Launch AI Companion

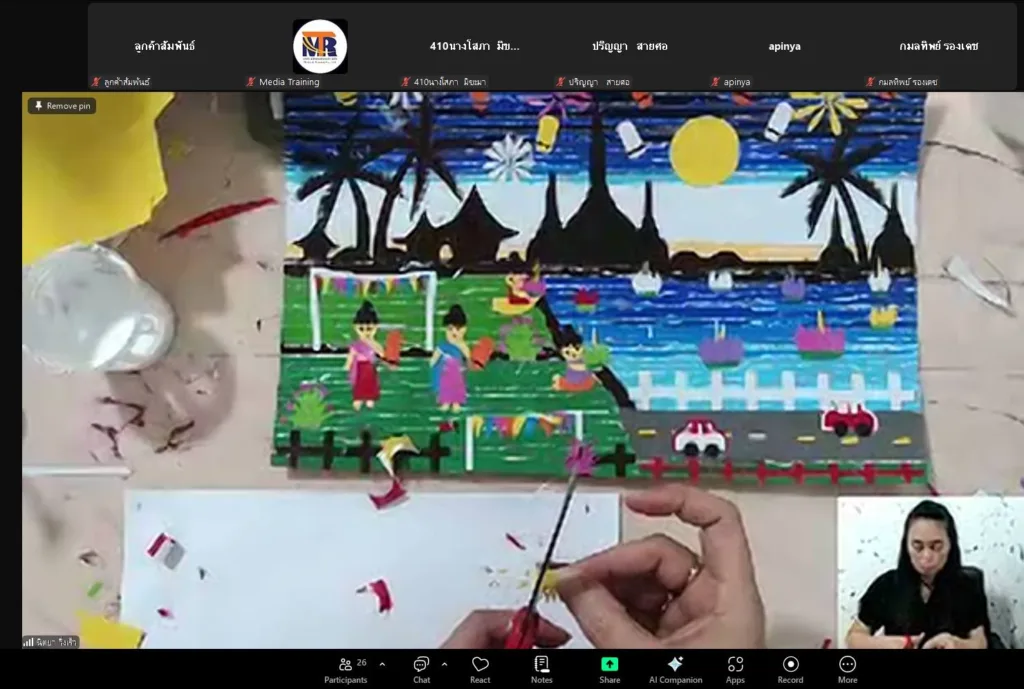click(673, 668)
